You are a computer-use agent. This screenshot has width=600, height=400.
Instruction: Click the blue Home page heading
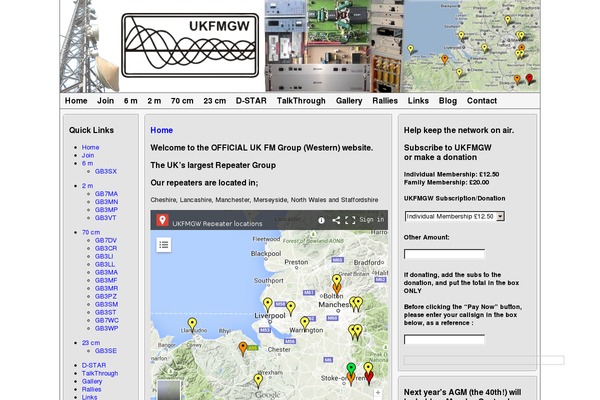tap(161, 130)
